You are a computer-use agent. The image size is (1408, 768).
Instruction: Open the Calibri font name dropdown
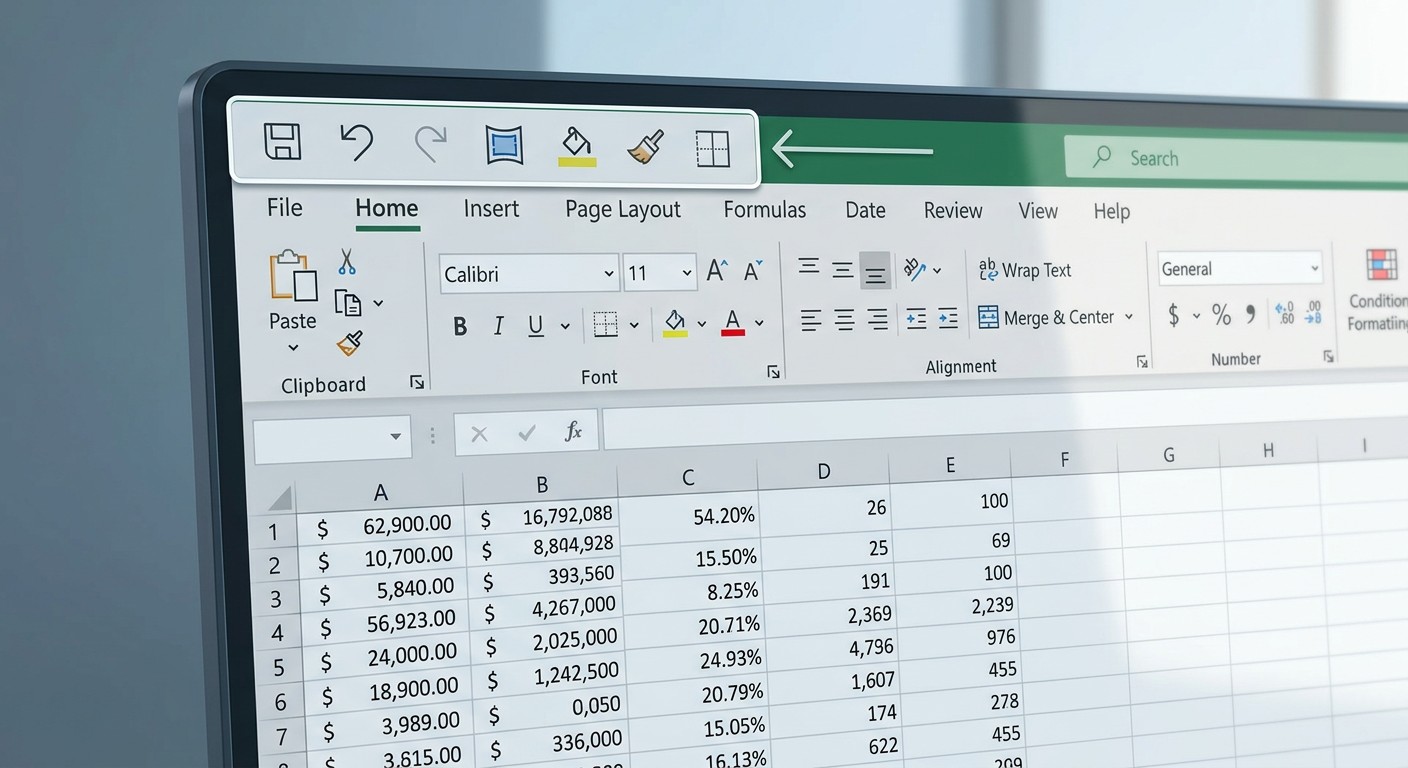609,273
